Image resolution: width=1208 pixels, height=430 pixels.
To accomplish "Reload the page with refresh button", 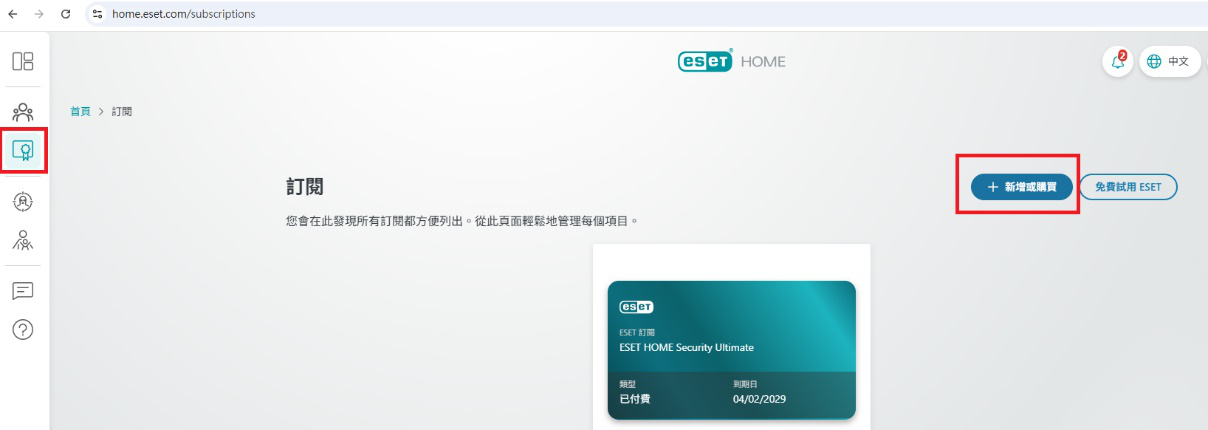I will click(x=66, y=14).
